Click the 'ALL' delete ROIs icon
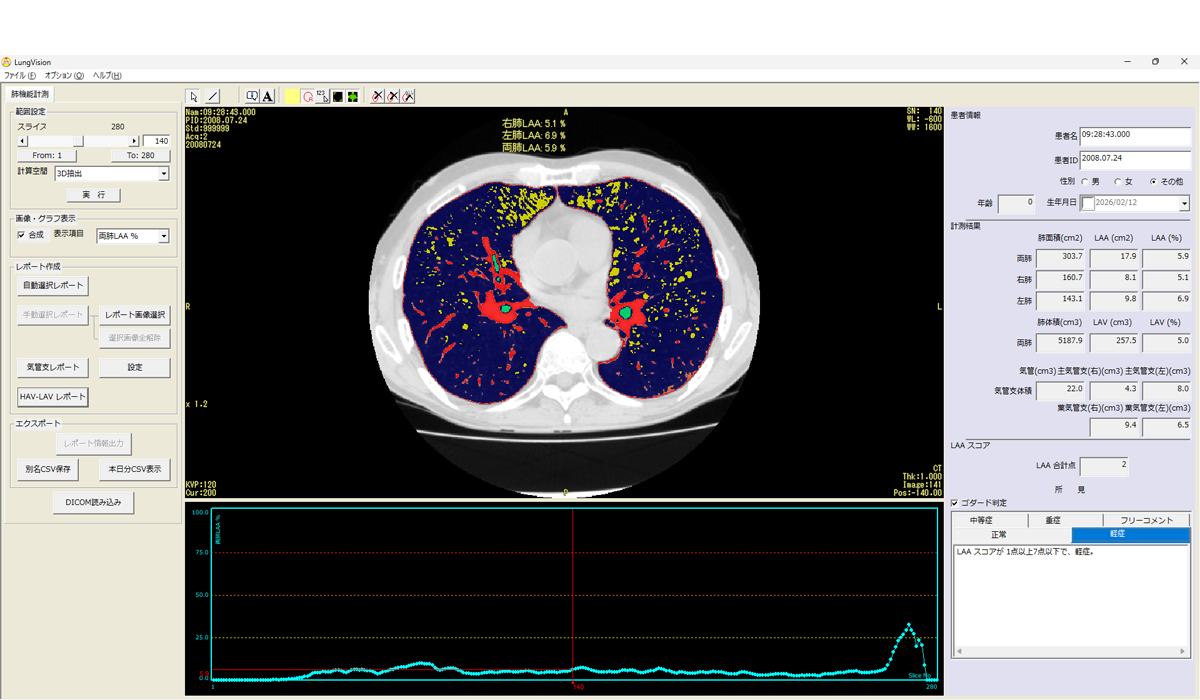Viewport: 1200px width, 700px height. pos(409,96)
